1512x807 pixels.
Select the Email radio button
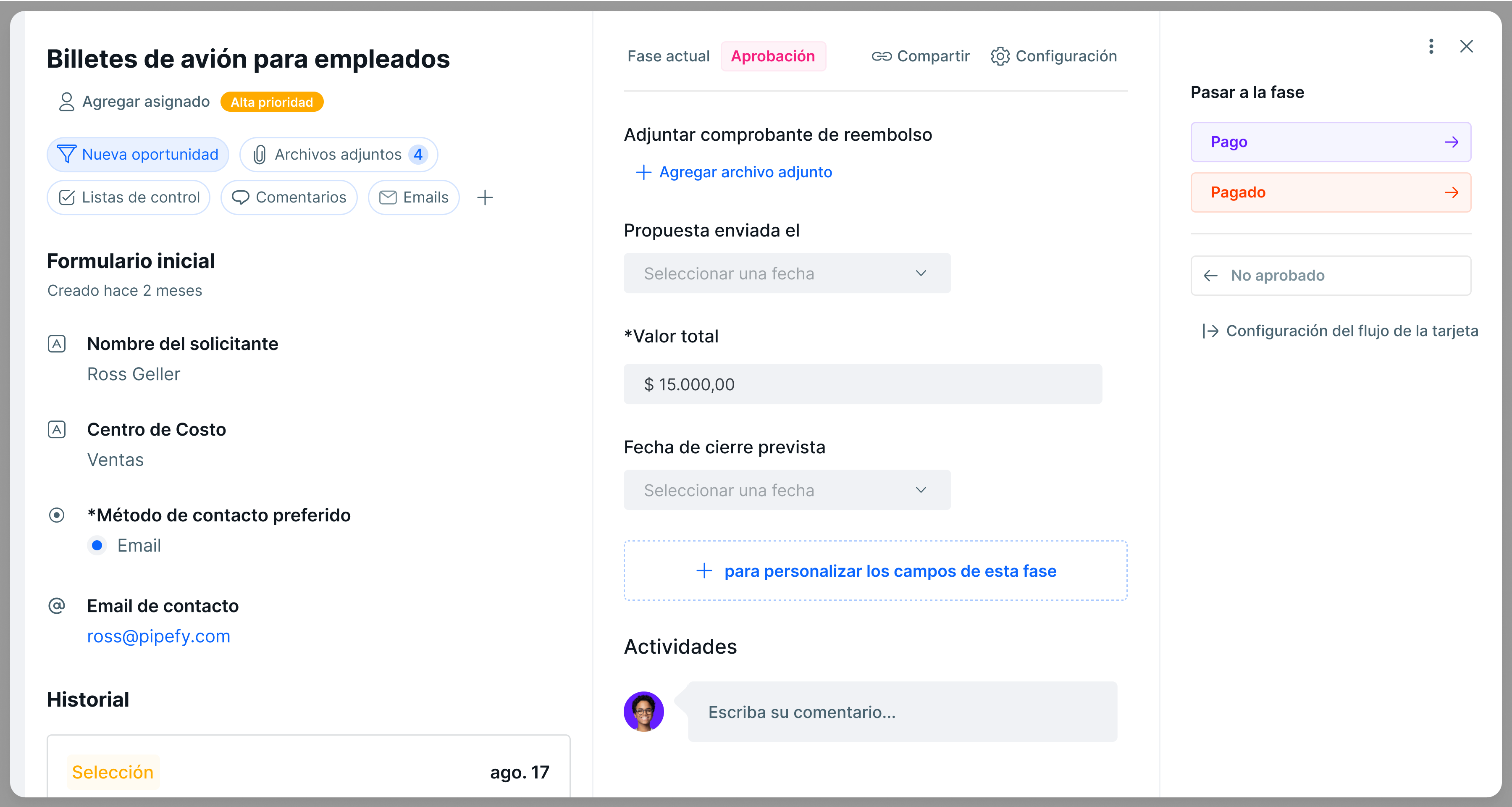tap(97, 545)
